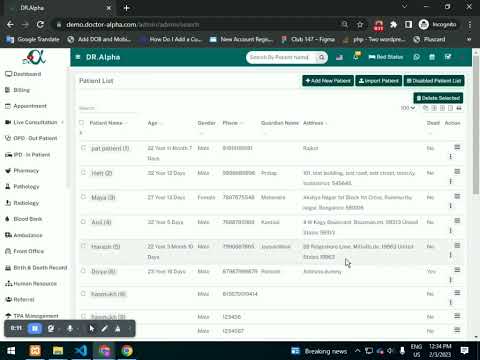Open the Billing sidebar item
480x360 pixels.
click(x=18, y=90)
